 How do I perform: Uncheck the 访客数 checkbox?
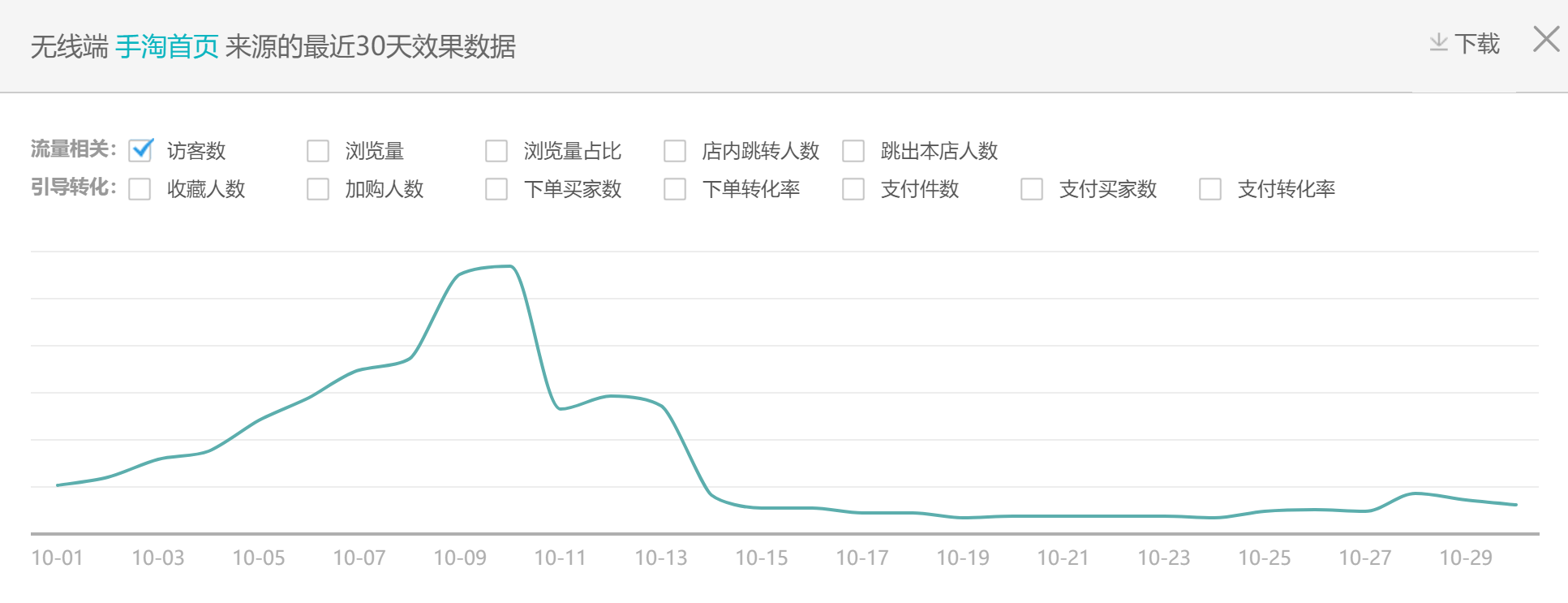pos(140,150)
